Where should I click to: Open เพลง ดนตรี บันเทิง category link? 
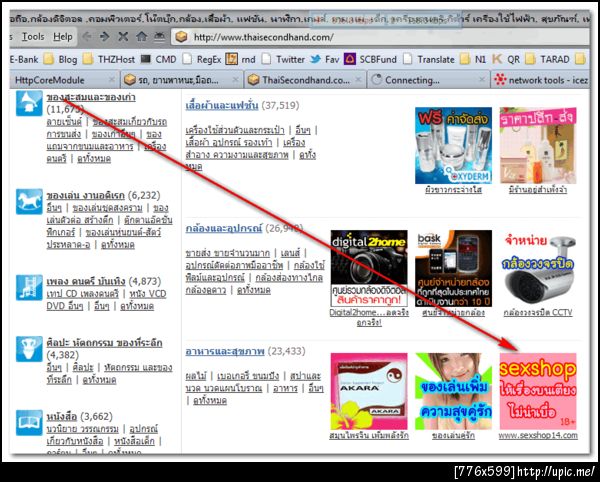coord(86,282)
